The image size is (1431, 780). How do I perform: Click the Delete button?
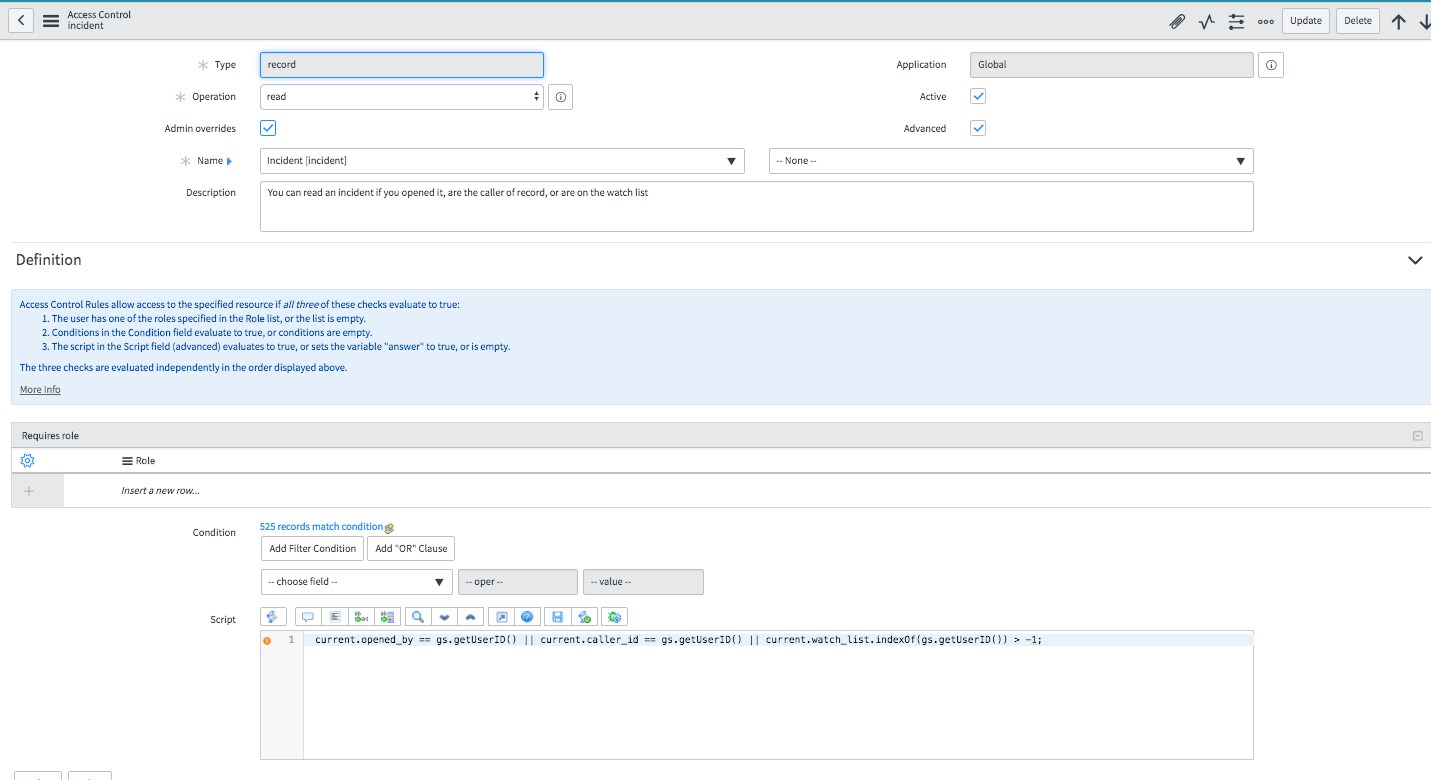point(1358,21)
